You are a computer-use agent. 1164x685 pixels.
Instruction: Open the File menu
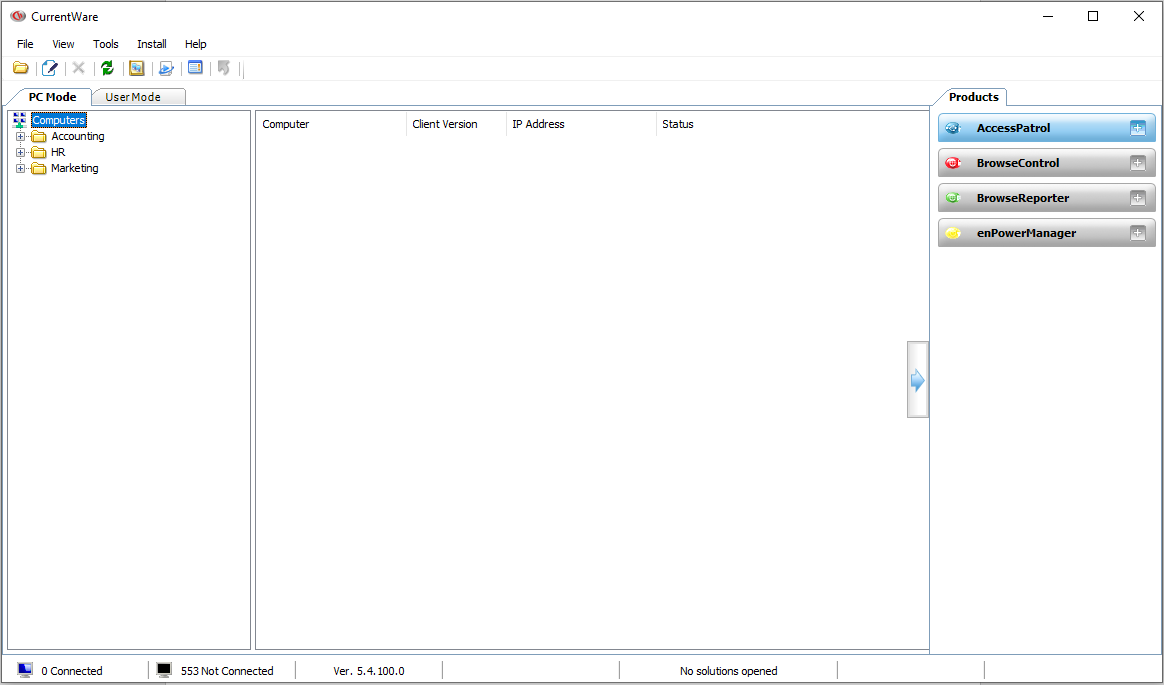(25, 44)
